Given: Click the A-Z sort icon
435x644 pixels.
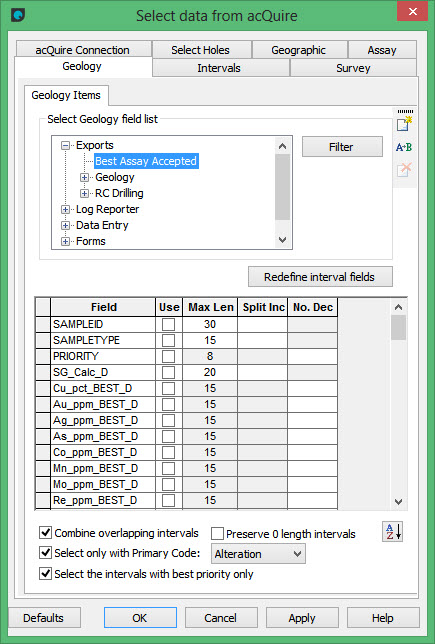Looking at the screenshot, I should (x=393, y=532).
